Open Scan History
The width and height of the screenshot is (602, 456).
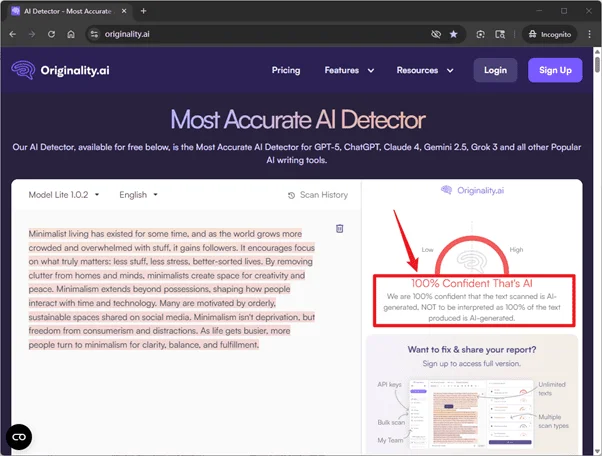click(318, 195)
